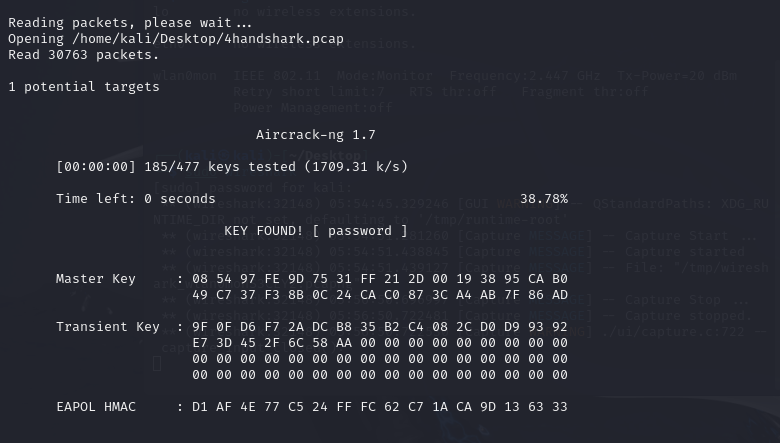
Task: Select the "Read 30763 packets." line
Action: pos(84,55)
